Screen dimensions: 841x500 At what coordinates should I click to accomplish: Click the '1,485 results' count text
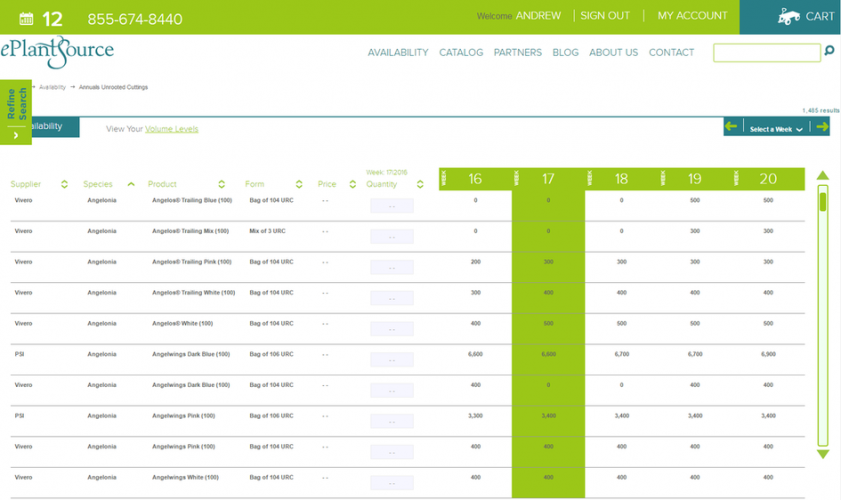point(821,110)
